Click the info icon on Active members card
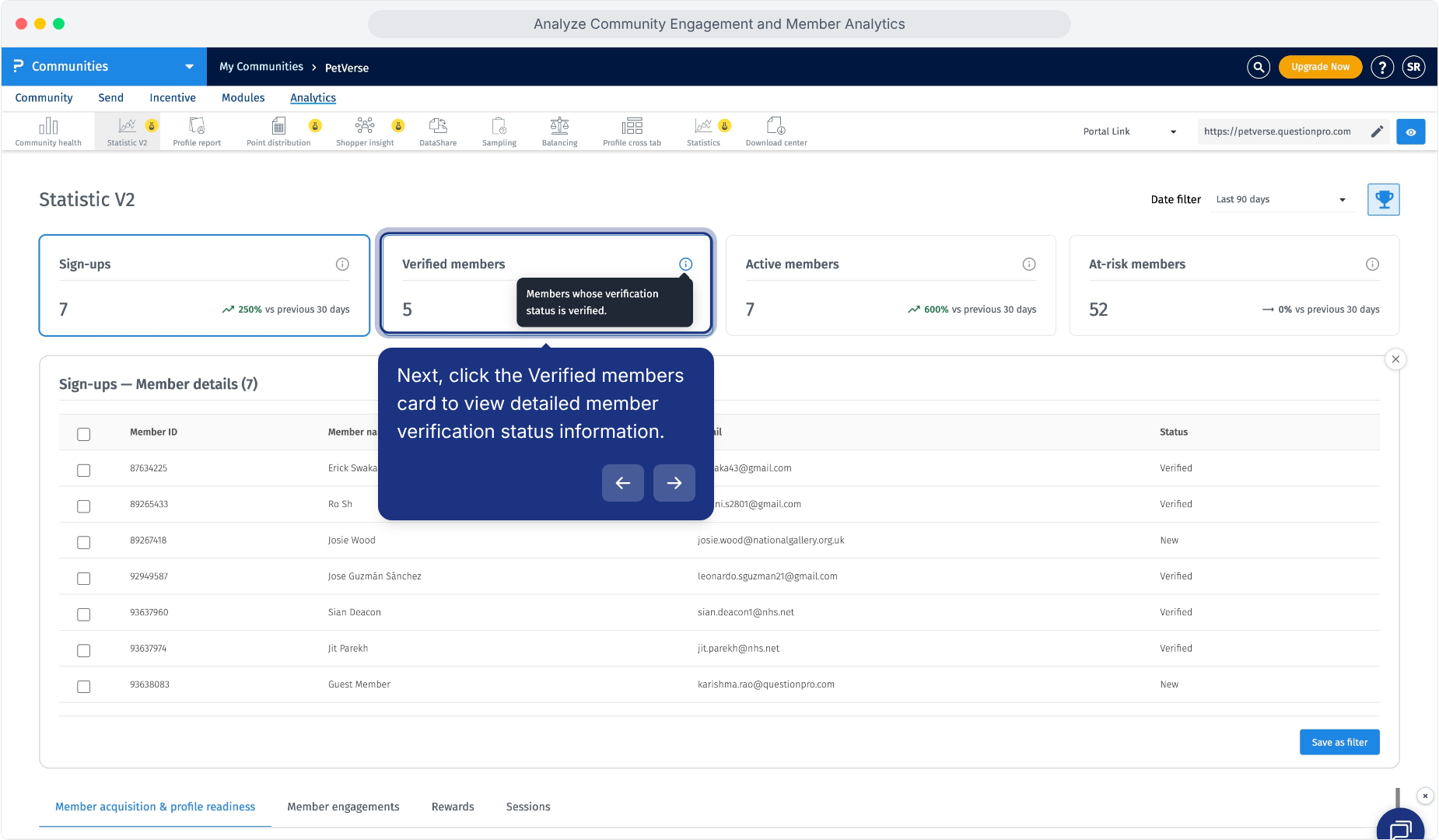 (1029, 264)
